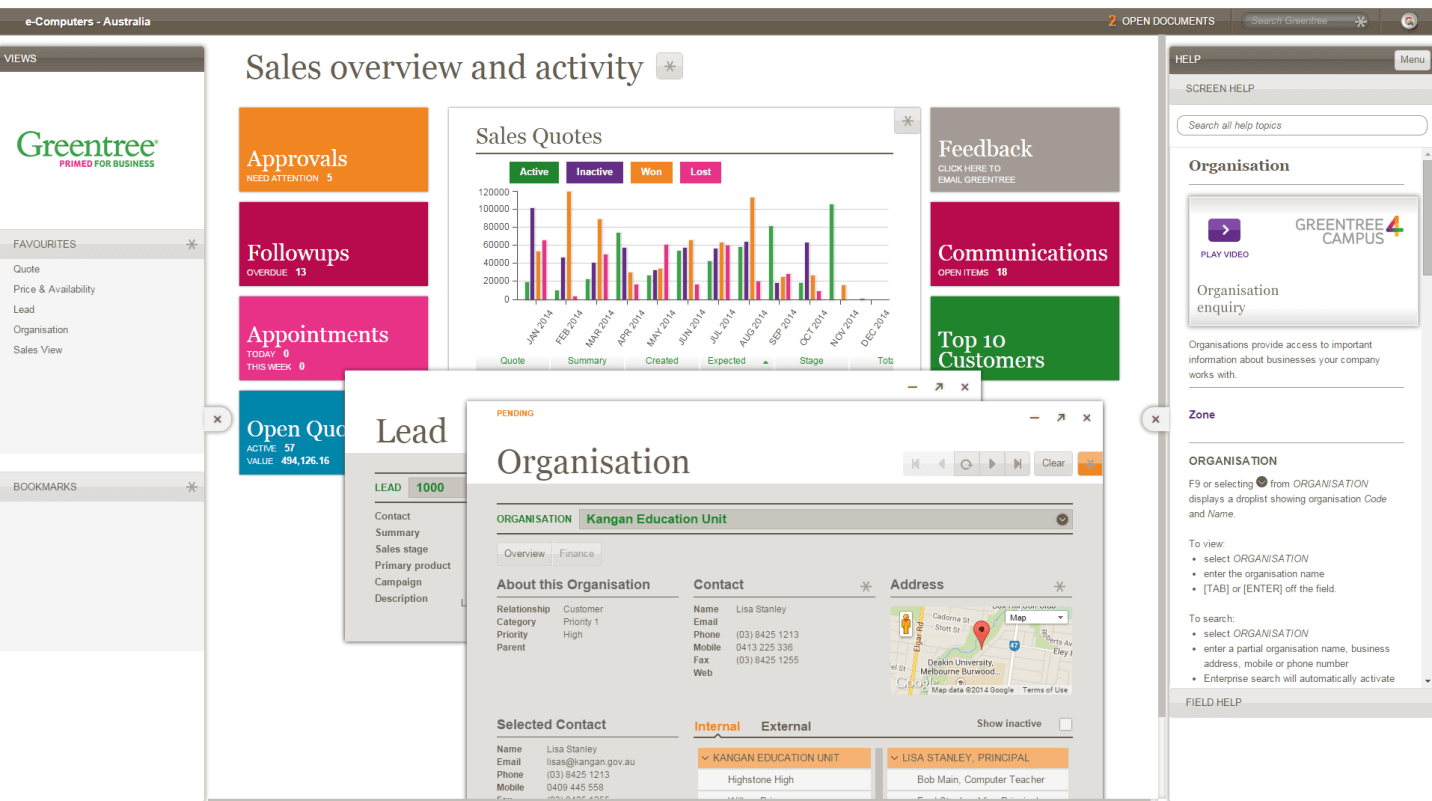Image resolution: width=1432 pixels, height=801 pixels.
Task: Toggle the Lost series in Sales Quotes chart
Action: (700, 172)
